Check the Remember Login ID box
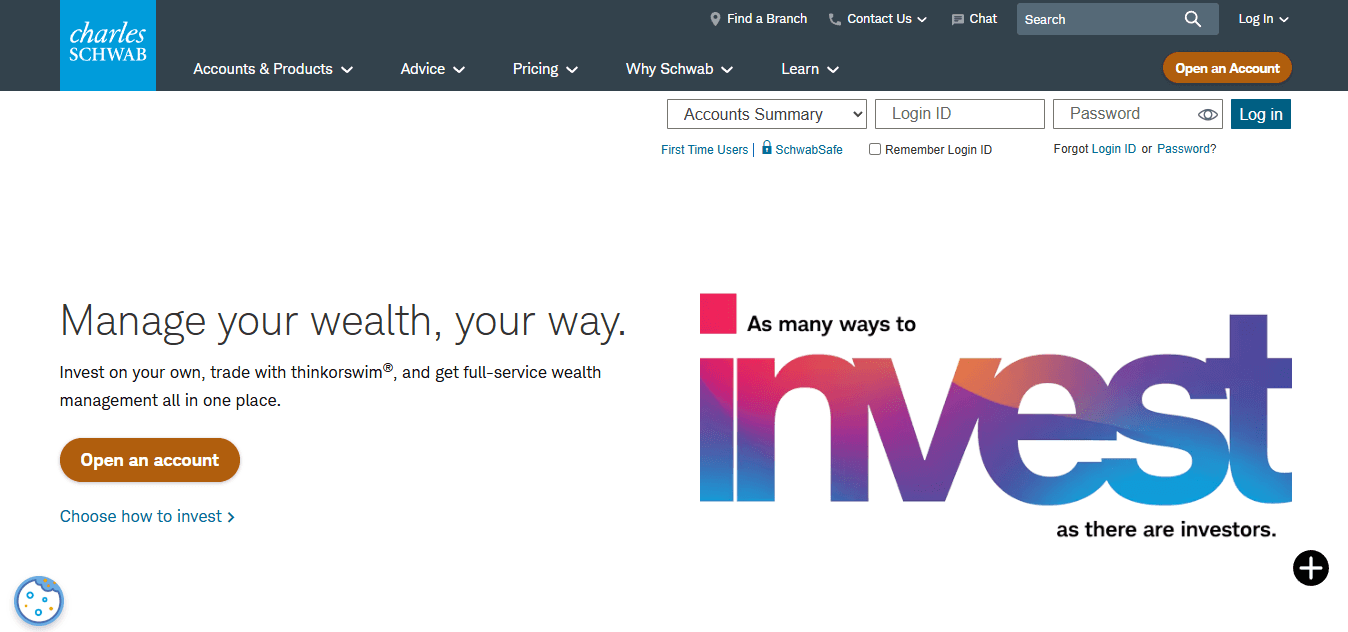1348x632 pixels. (x=875, y=148)
